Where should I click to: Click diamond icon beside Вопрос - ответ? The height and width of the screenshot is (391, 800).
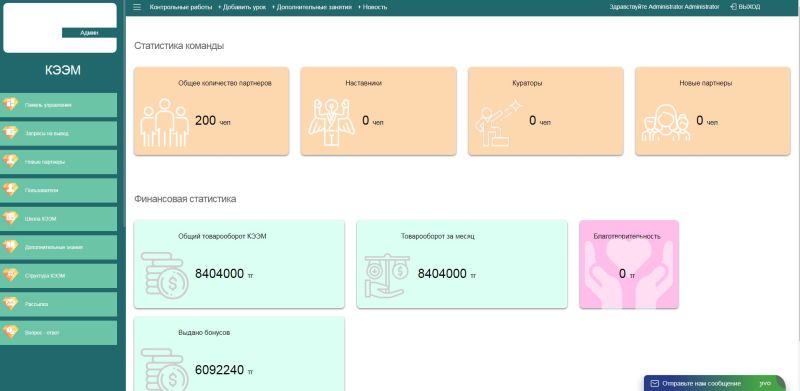point(10,332)
